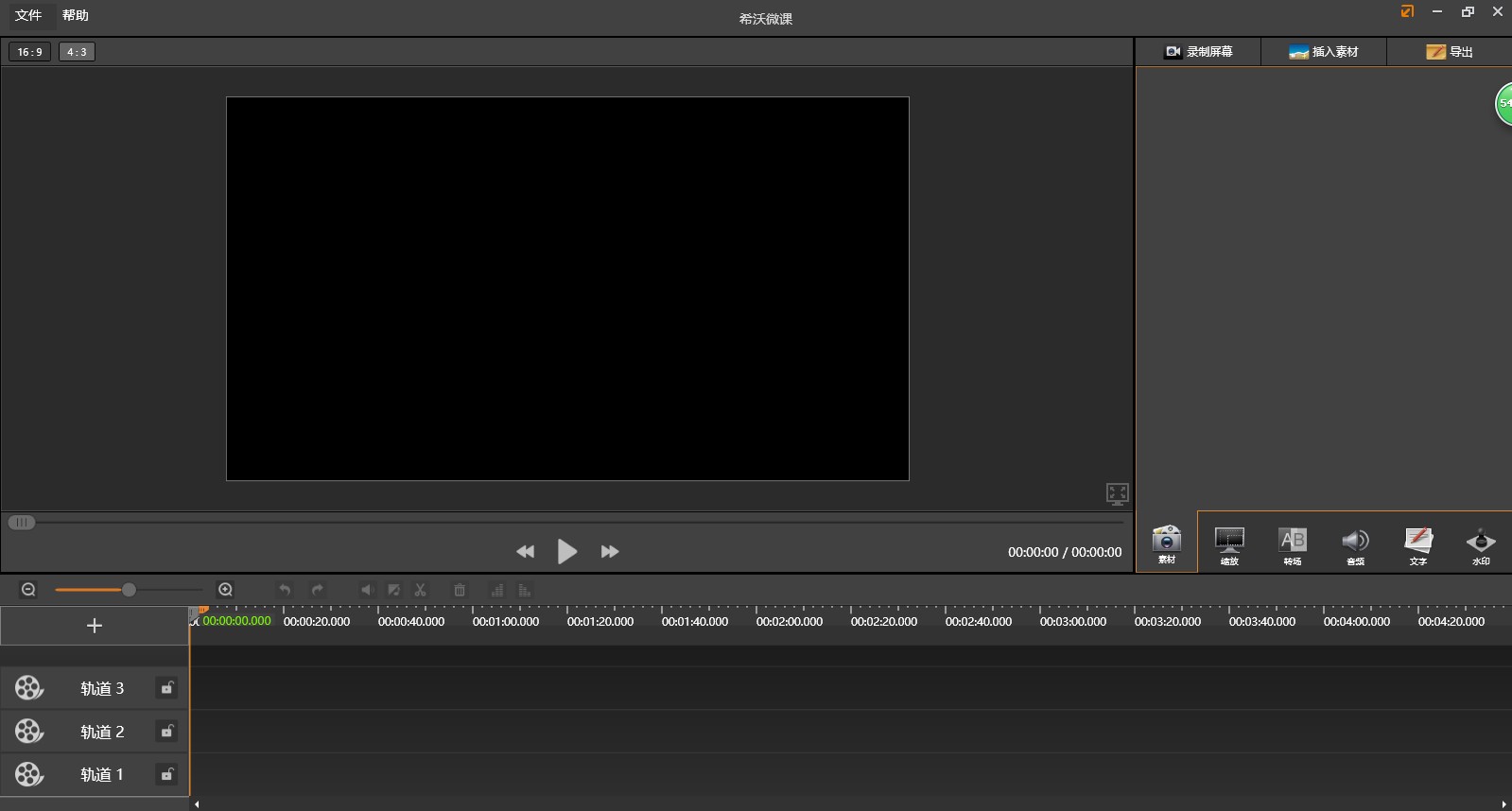Zoom out the timeline with minus magnifier
This screenshot has width=1512, height=811.
coord(28,590)
